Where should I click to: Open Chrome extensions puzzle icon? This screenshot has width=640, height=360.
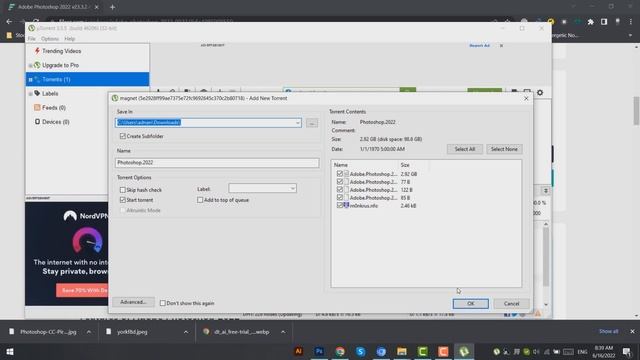pos(591,22)
